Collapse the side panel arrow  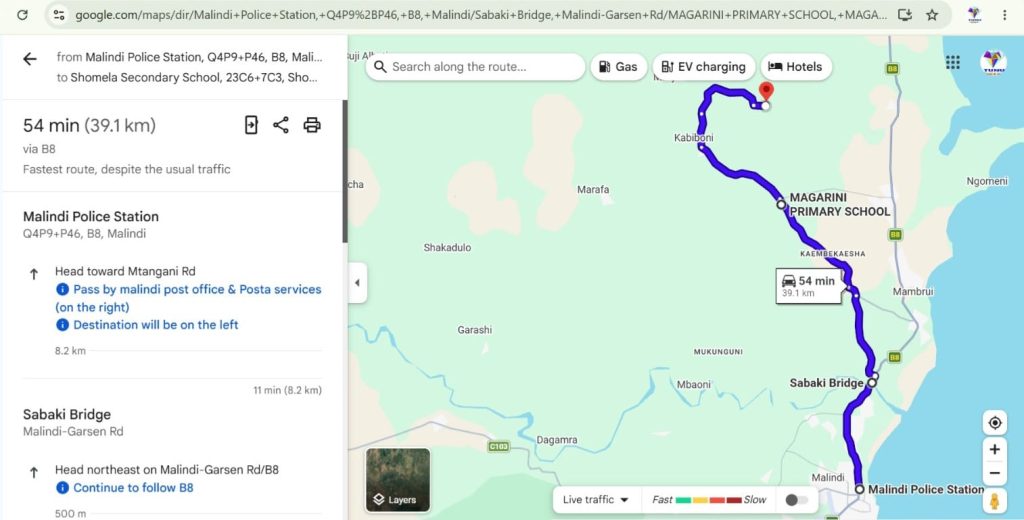click(x=357, y=283)
